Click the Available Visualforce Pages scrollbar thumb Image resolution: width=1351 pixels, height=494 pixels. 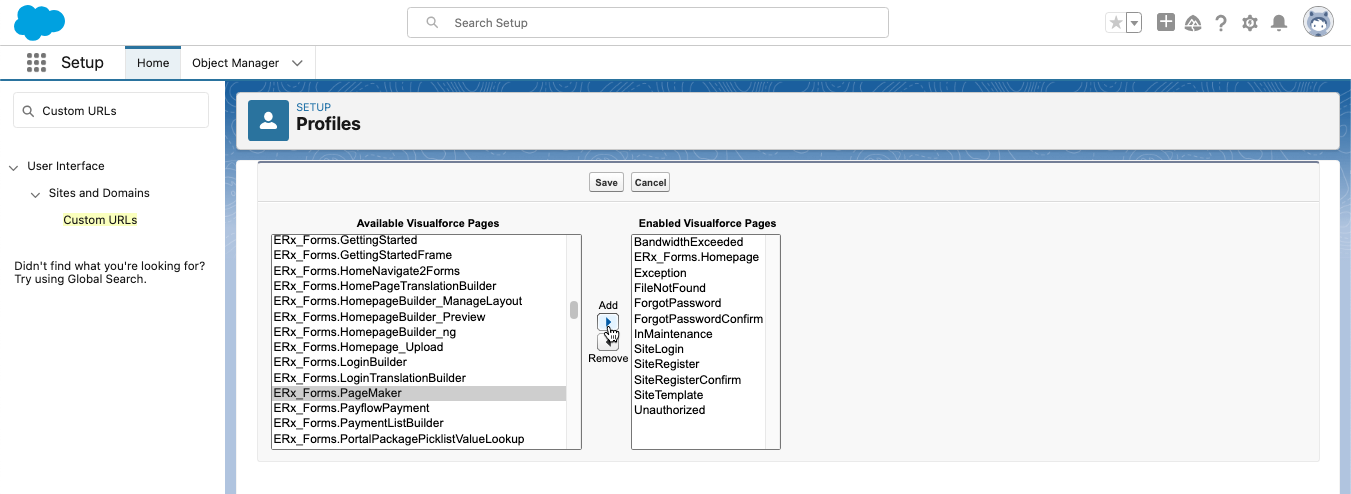coord(574,310)
